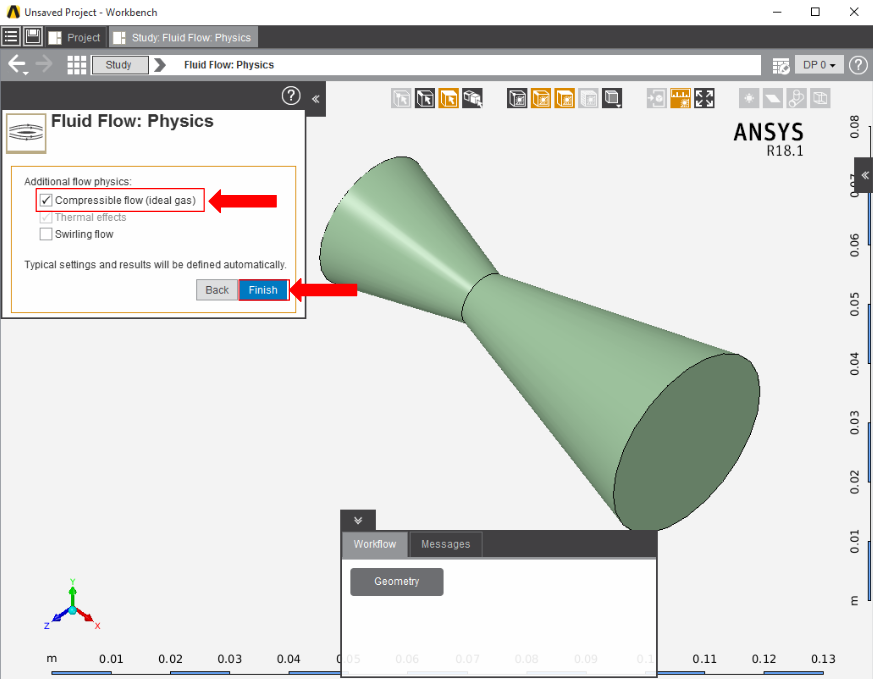873x679 pixels.
Task: Click the breadcrumb chevron after Study
Action: pyautogui.click(x=160, y=65)
